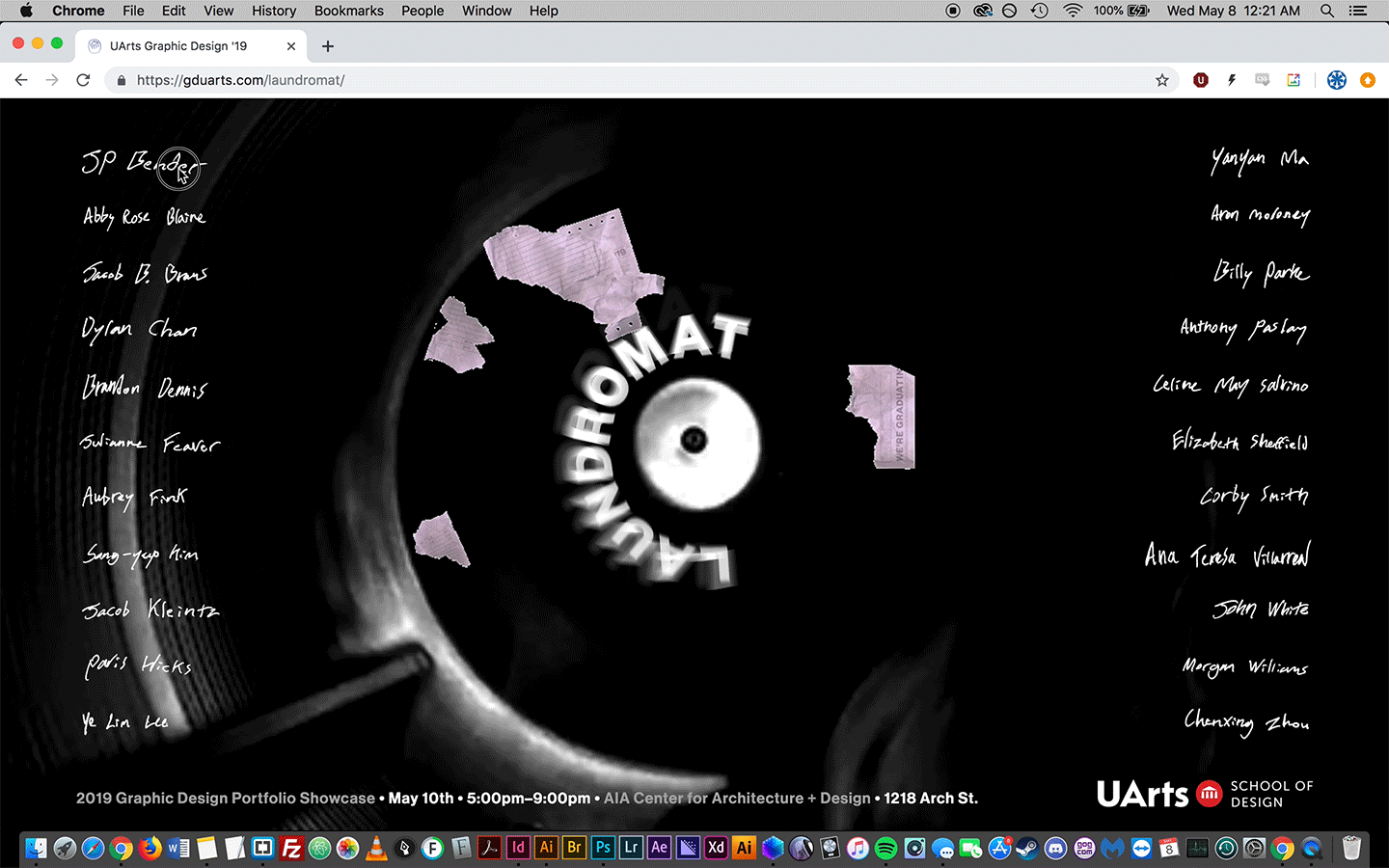Click the image downloader extension icon
The width and height of the screenshot is (1389, 868).
[1294, 80]
